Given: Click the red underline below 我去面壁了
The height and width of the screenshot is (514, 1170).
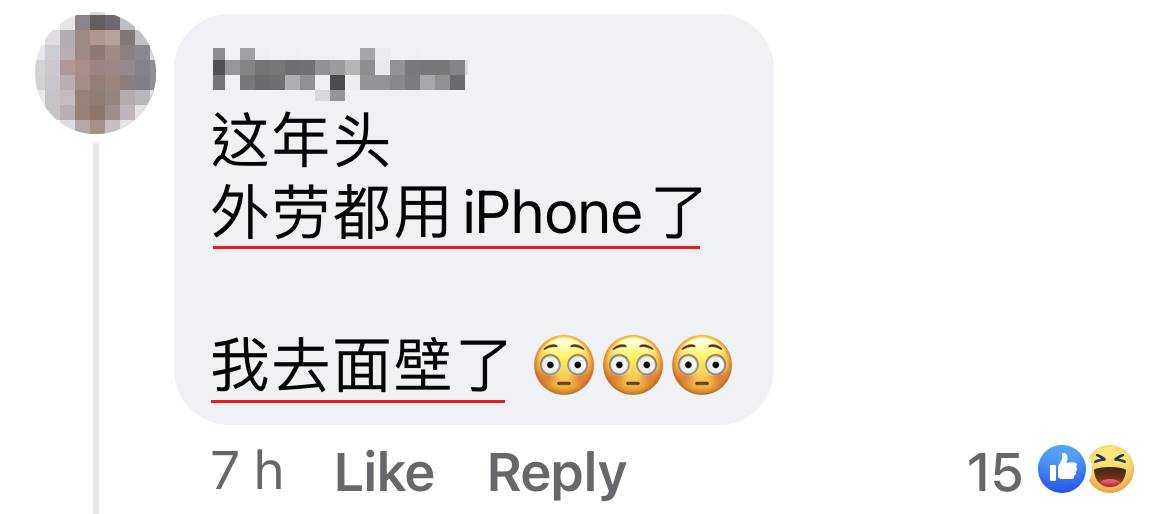Looking at the screenshot, I should pyautogui.click(x=358, y=401).
